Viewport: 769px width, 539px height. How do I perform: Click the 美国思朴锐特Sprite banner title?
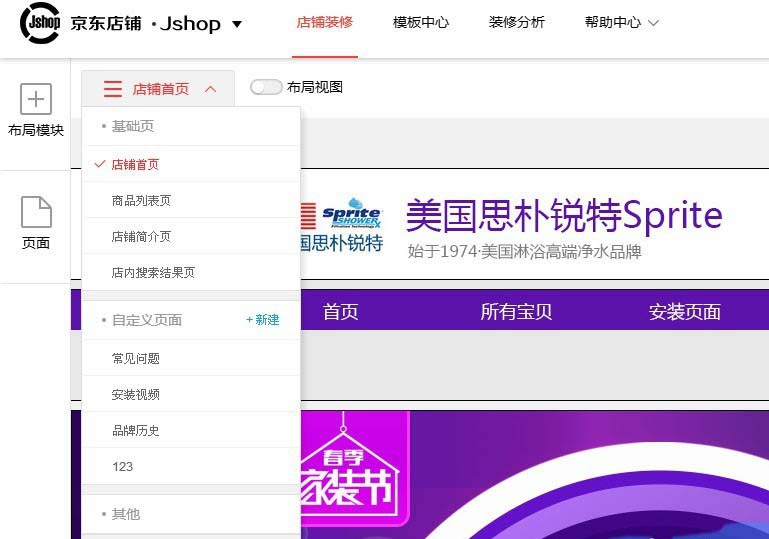564,216
